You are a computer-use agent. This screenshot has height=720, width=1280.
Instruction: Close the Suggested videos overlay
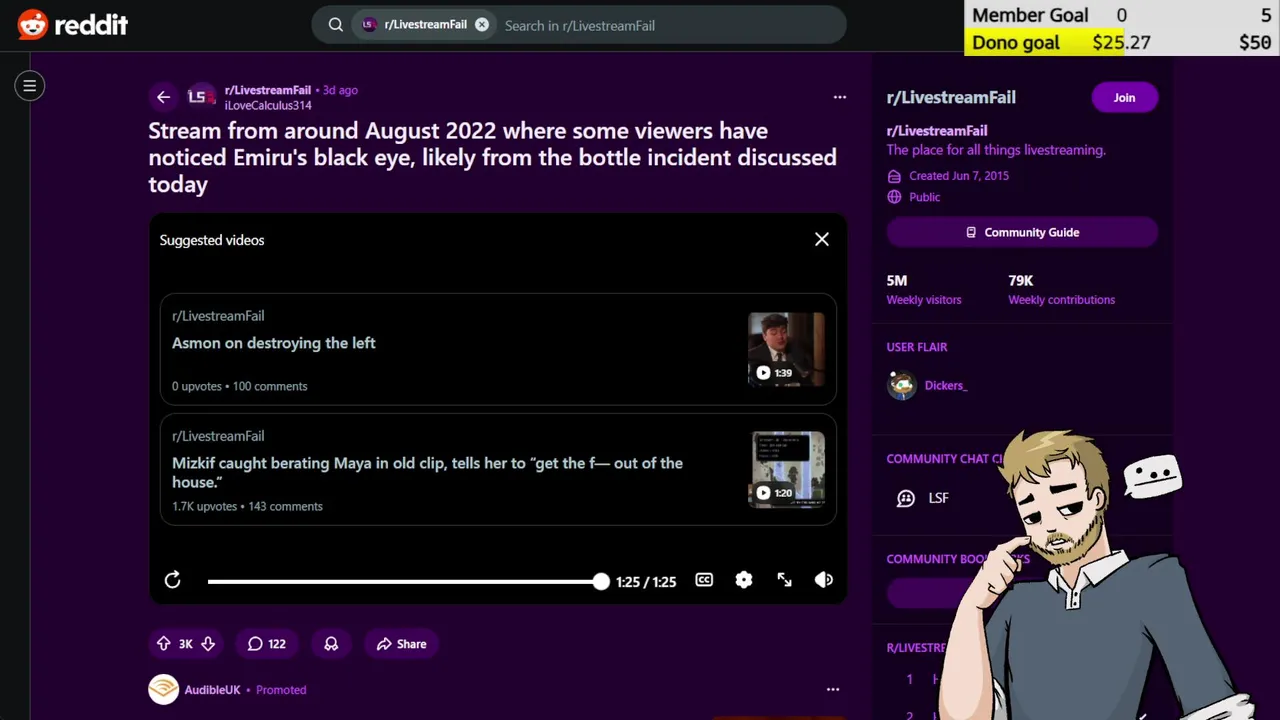822,239
